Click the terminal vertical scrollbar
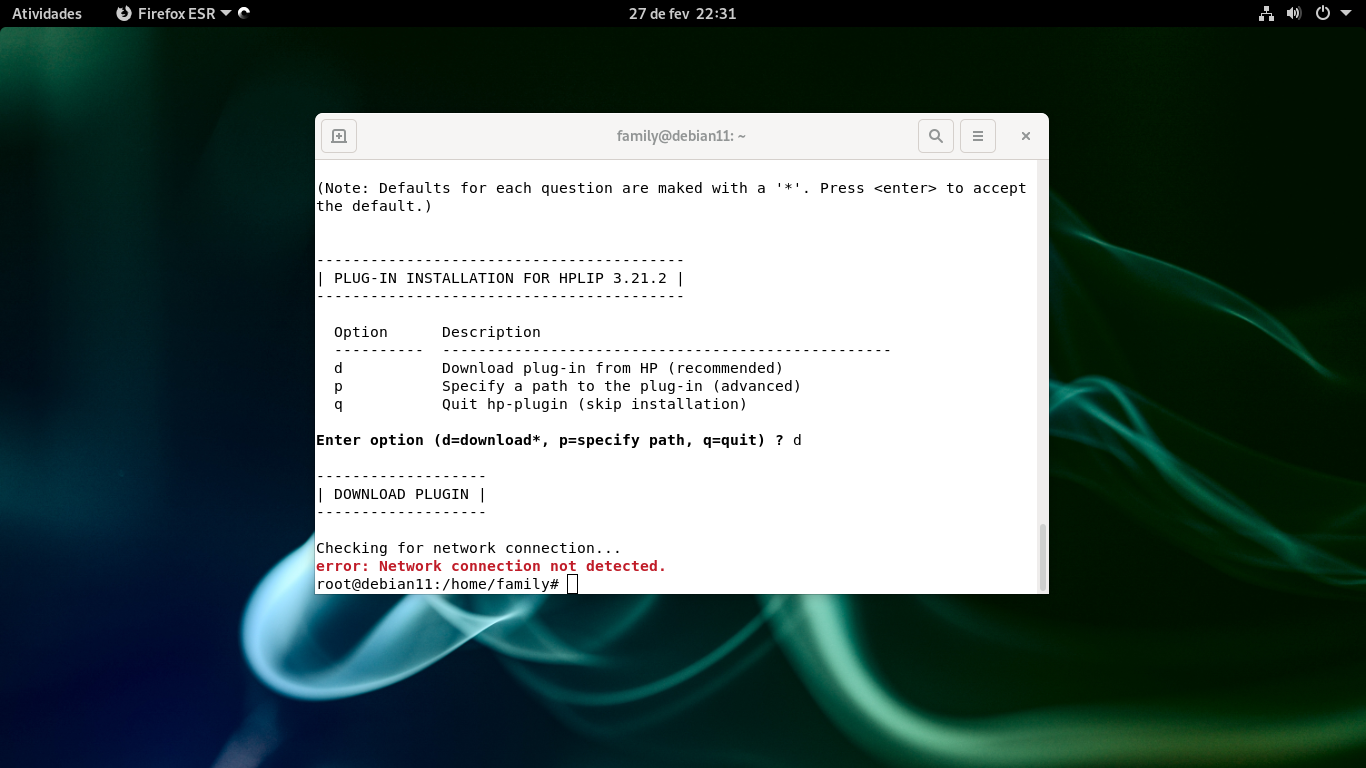This screenshot has width=1366, height=768. coord(1042,557)
